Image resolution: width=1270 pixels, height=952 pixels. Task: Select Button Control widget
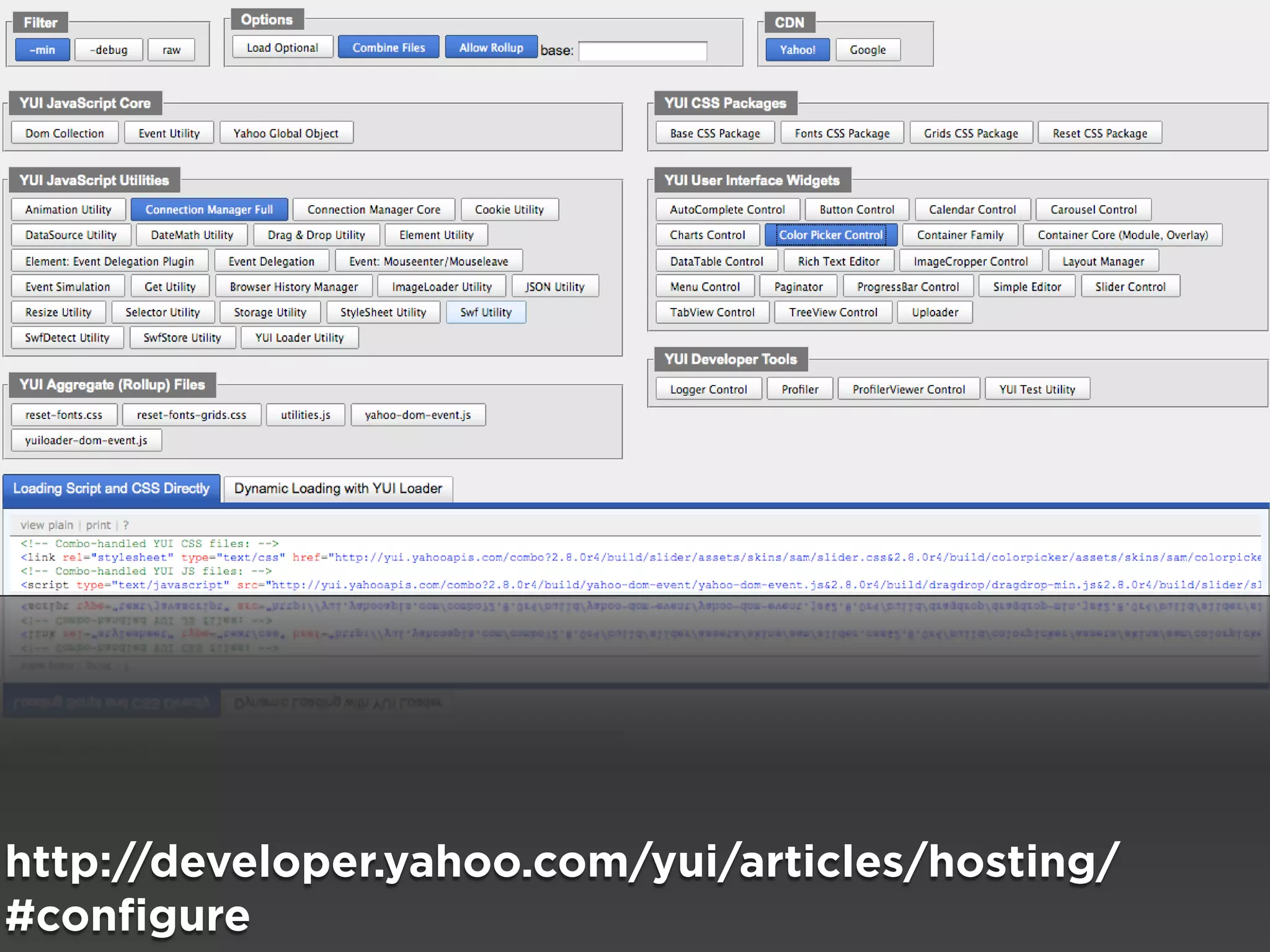click(857, 209)
